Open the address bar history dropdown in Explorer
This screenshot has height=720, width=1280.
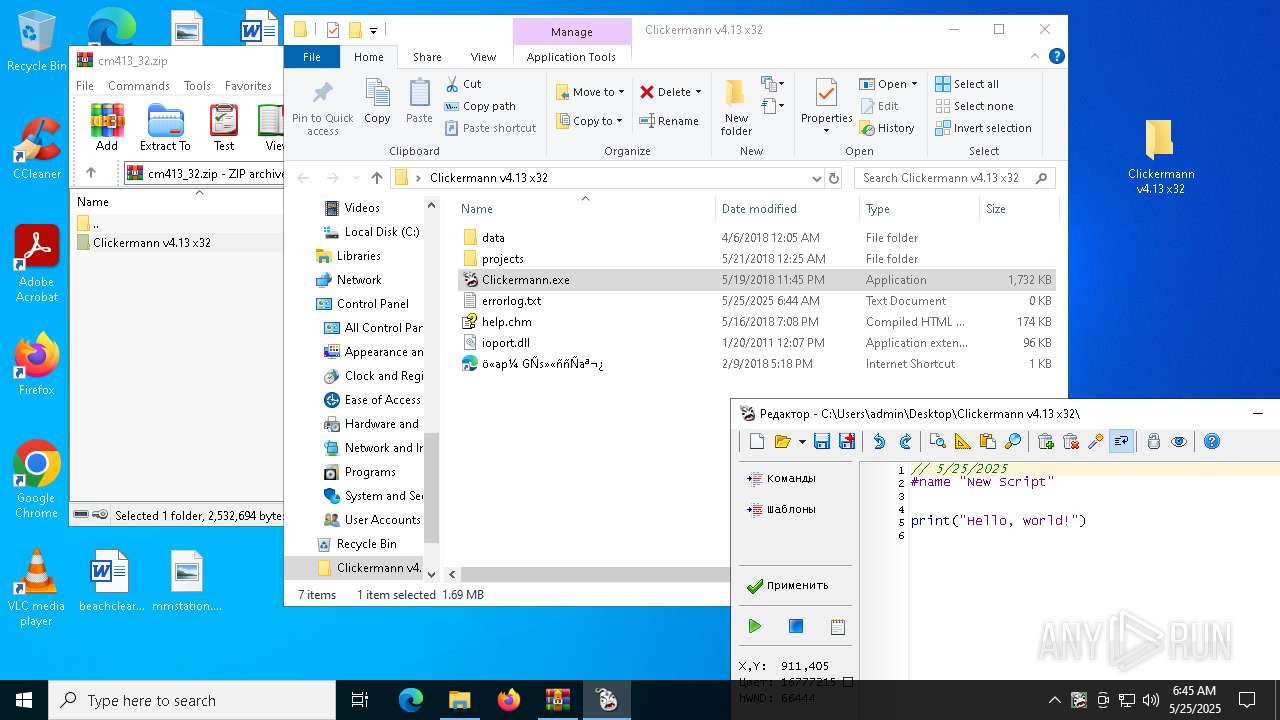click(x=817, y=178)
